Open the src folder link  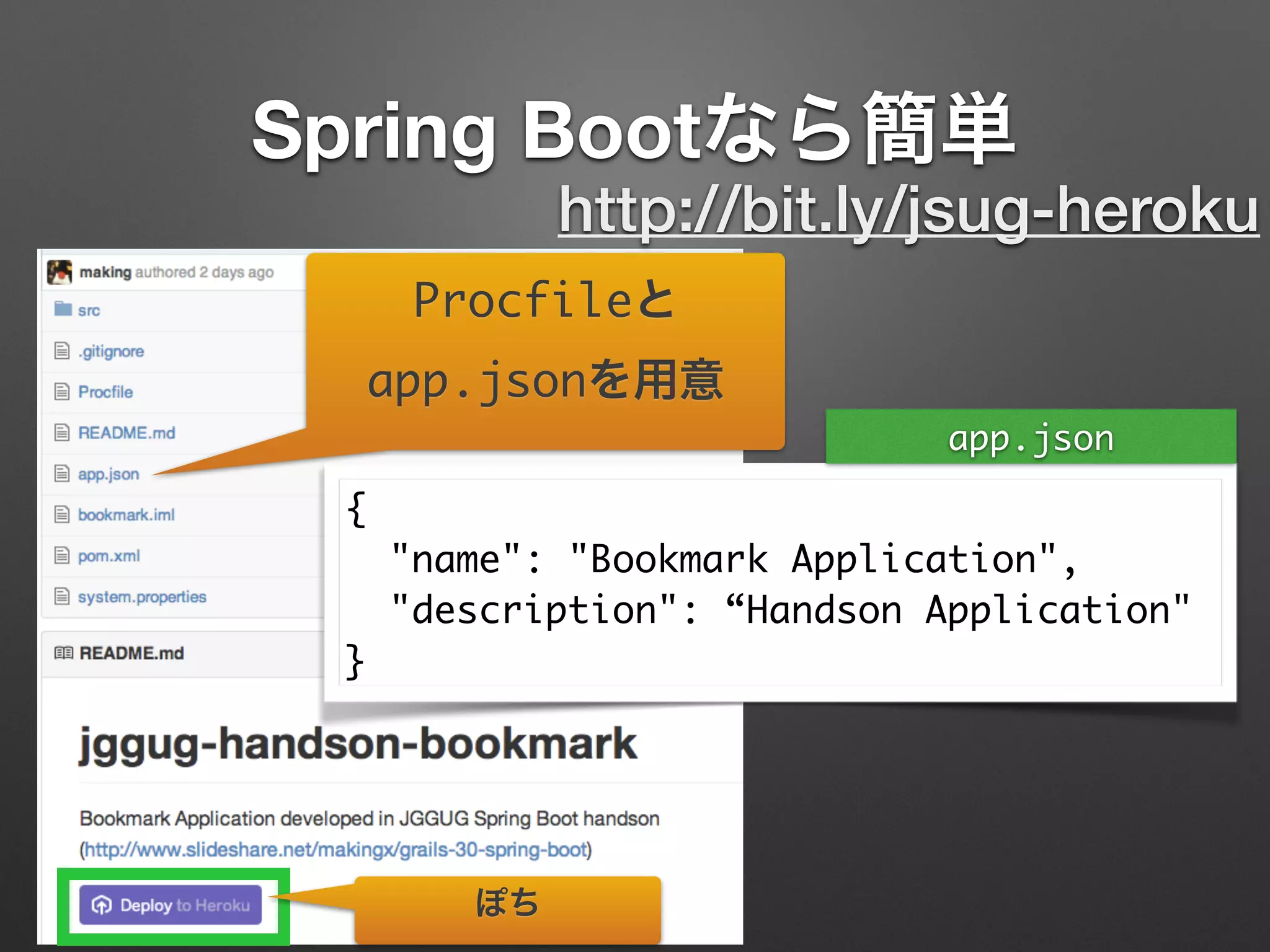[x=89, y=311]
